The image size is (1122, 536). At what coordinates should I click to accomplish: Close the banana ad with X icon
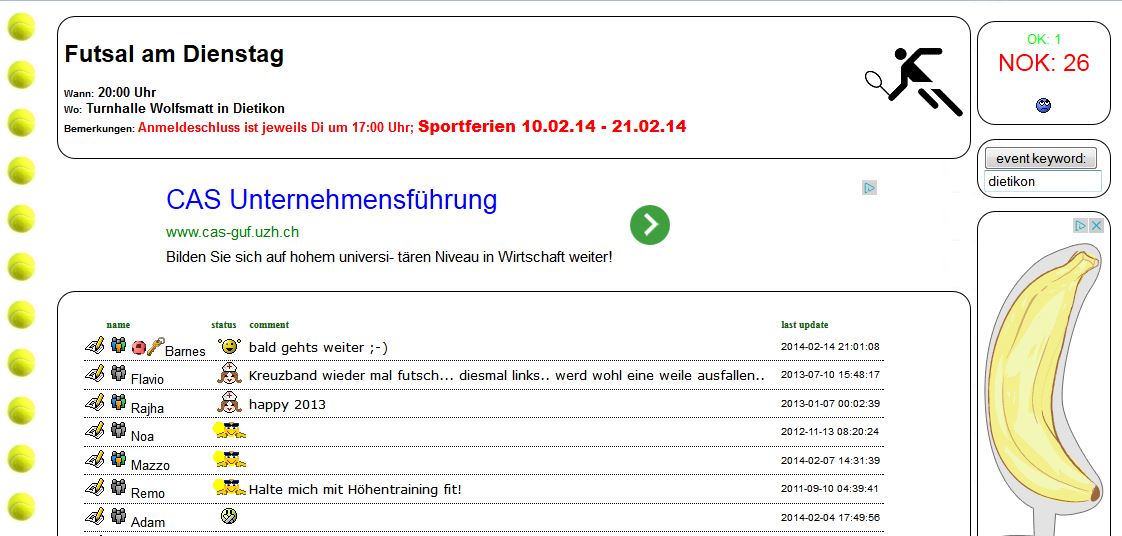tap(1096, 225)
